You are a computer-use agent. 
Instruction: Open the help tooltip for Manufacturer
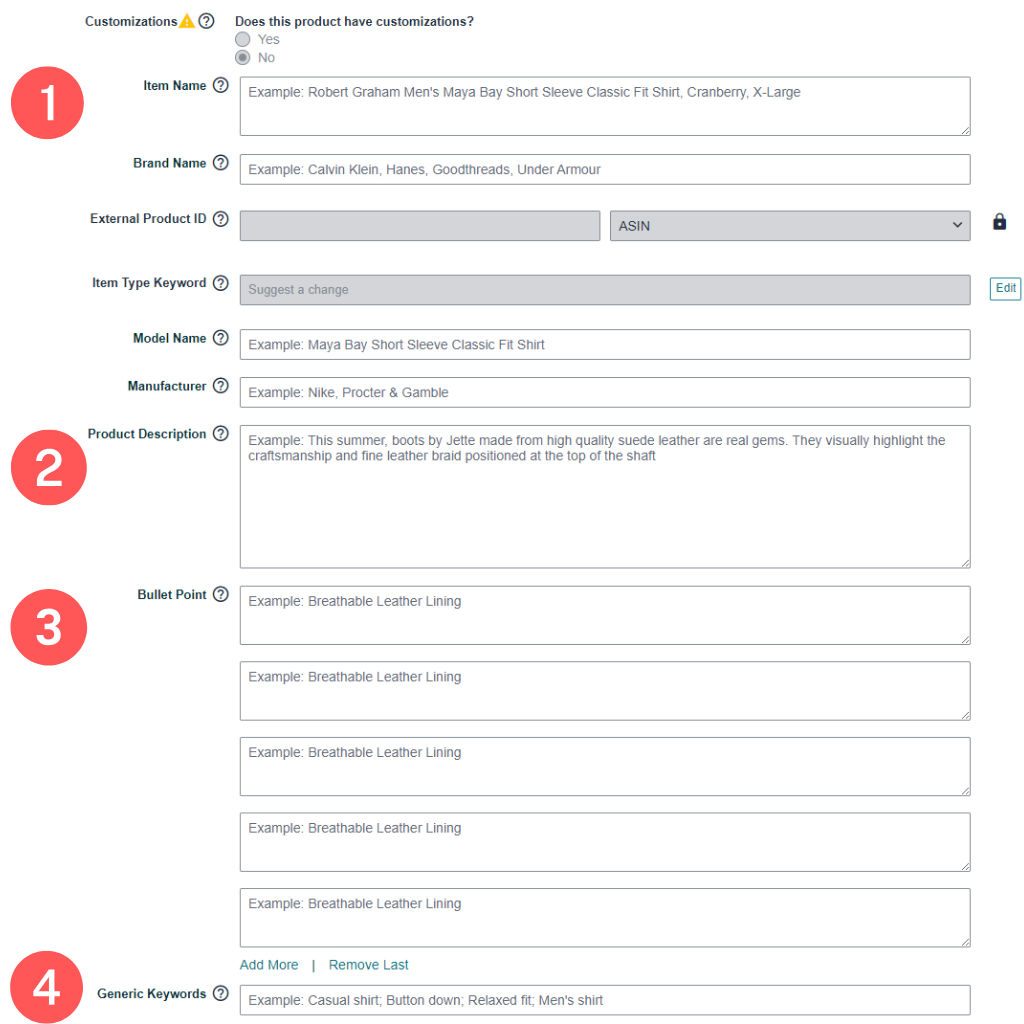(221, 385)
